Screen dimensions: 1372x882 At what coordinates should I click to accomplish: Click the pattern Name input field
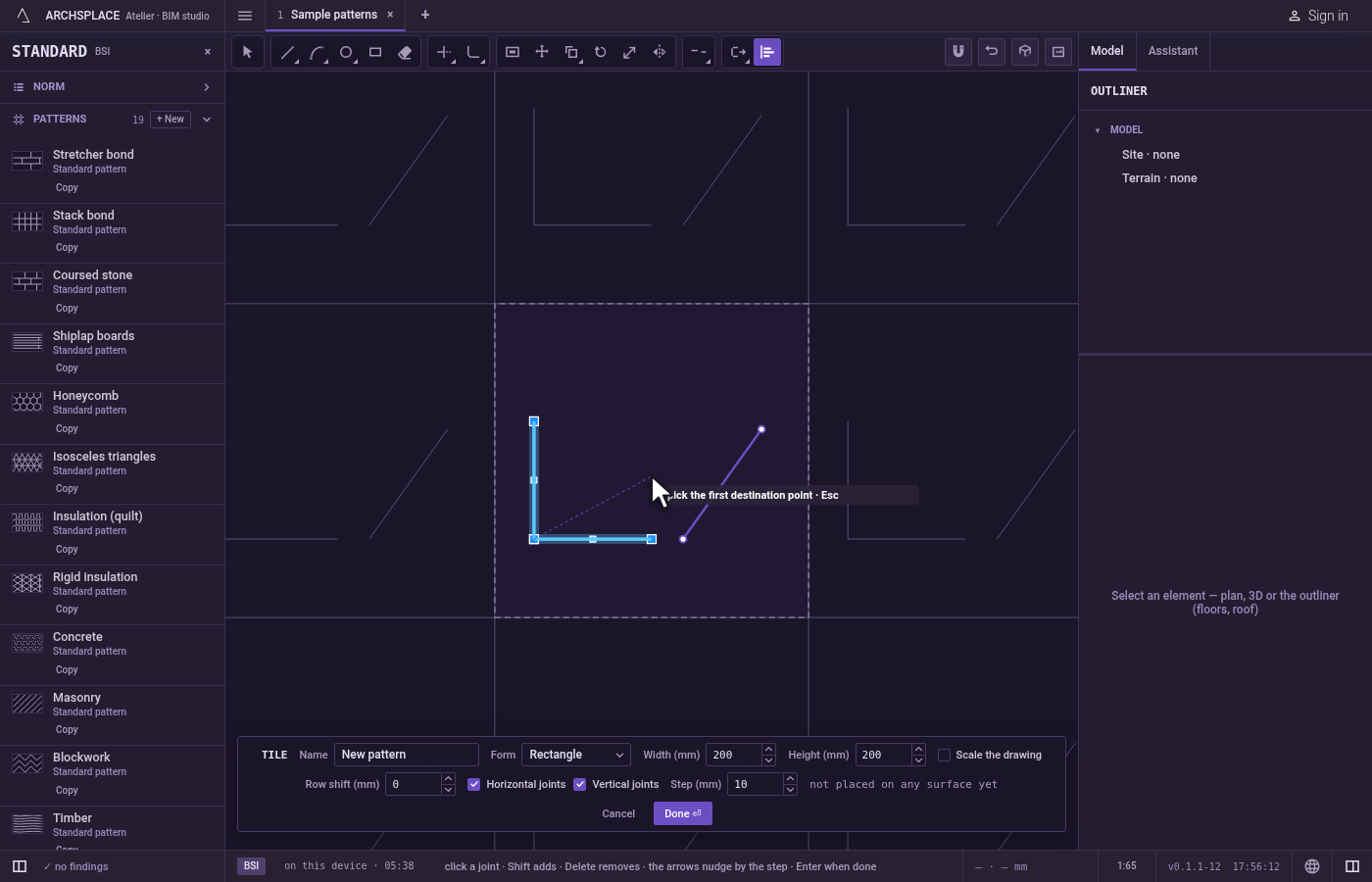point(407,755)
